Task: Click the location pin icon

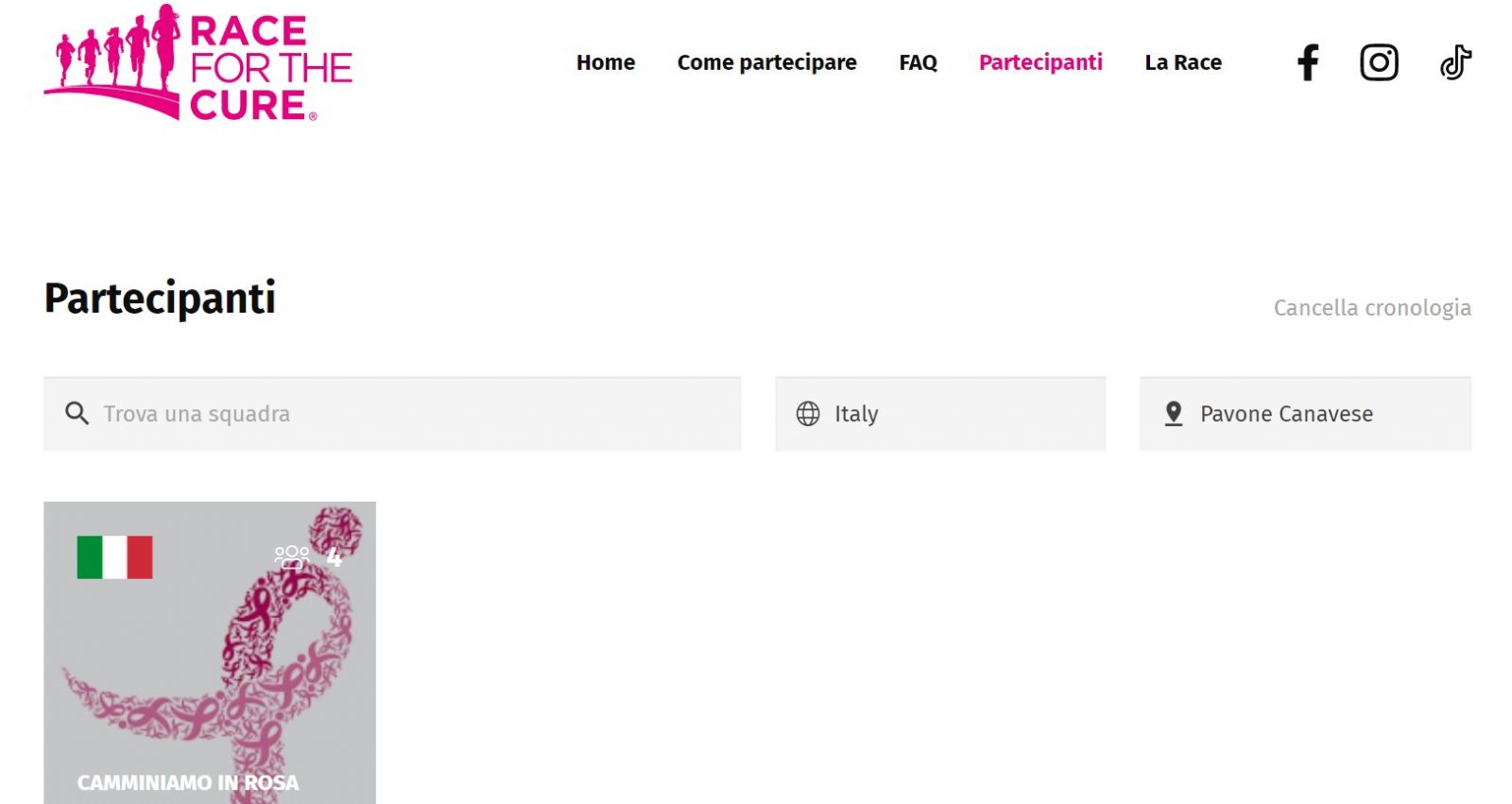Action: pos(1174,414)
